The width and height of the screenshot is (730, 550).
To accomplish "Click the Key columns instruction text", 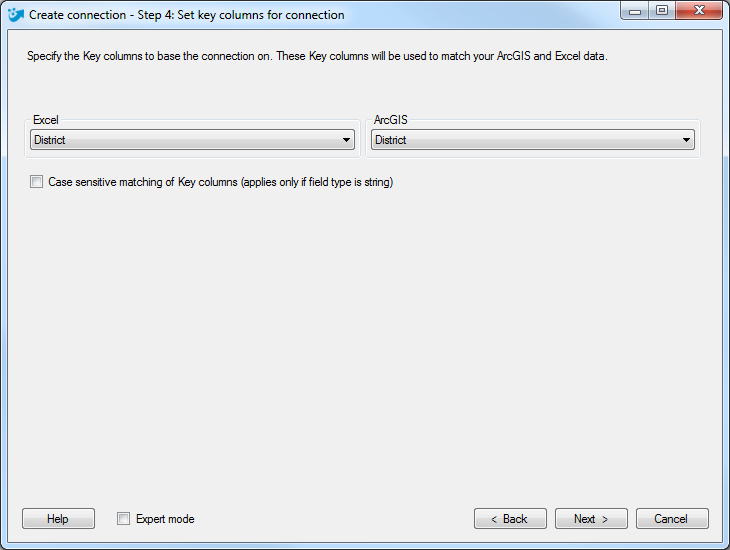I will point(317,56).
